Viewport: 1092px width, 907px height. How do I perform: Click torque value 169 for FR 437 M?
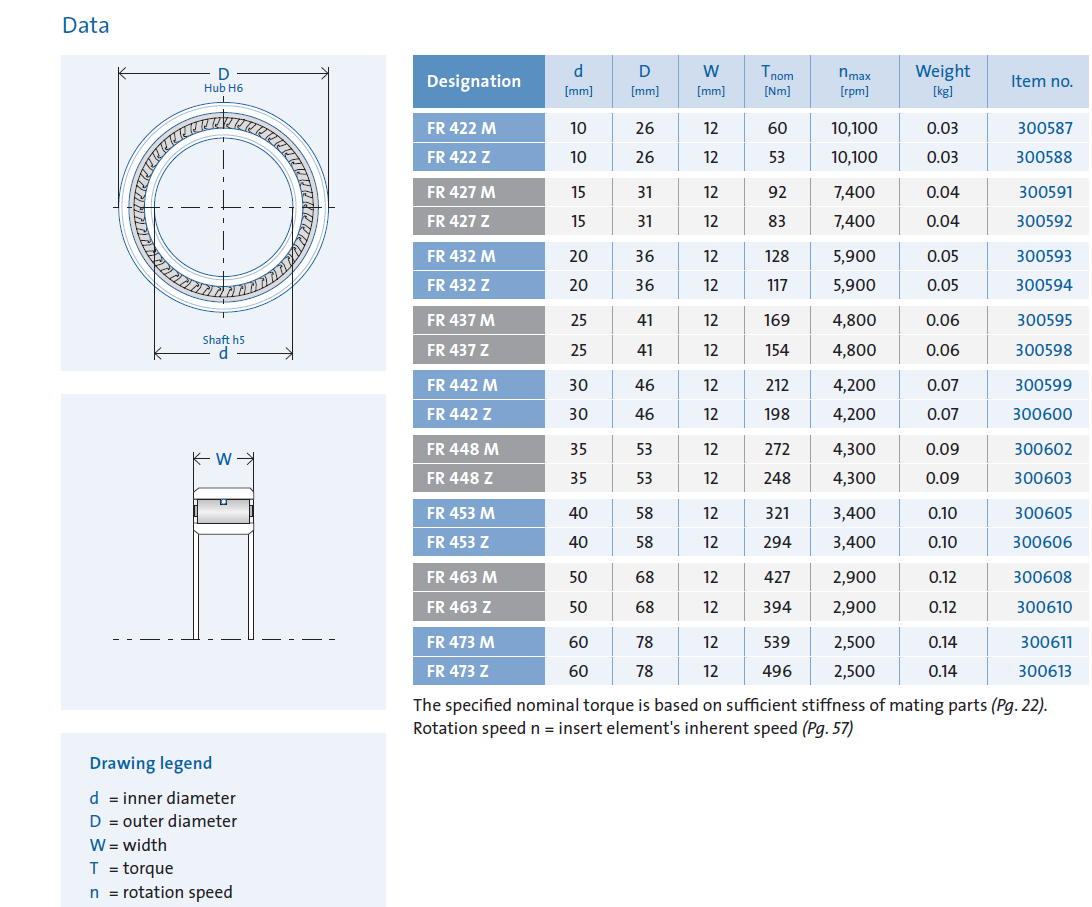click(777, 320)
